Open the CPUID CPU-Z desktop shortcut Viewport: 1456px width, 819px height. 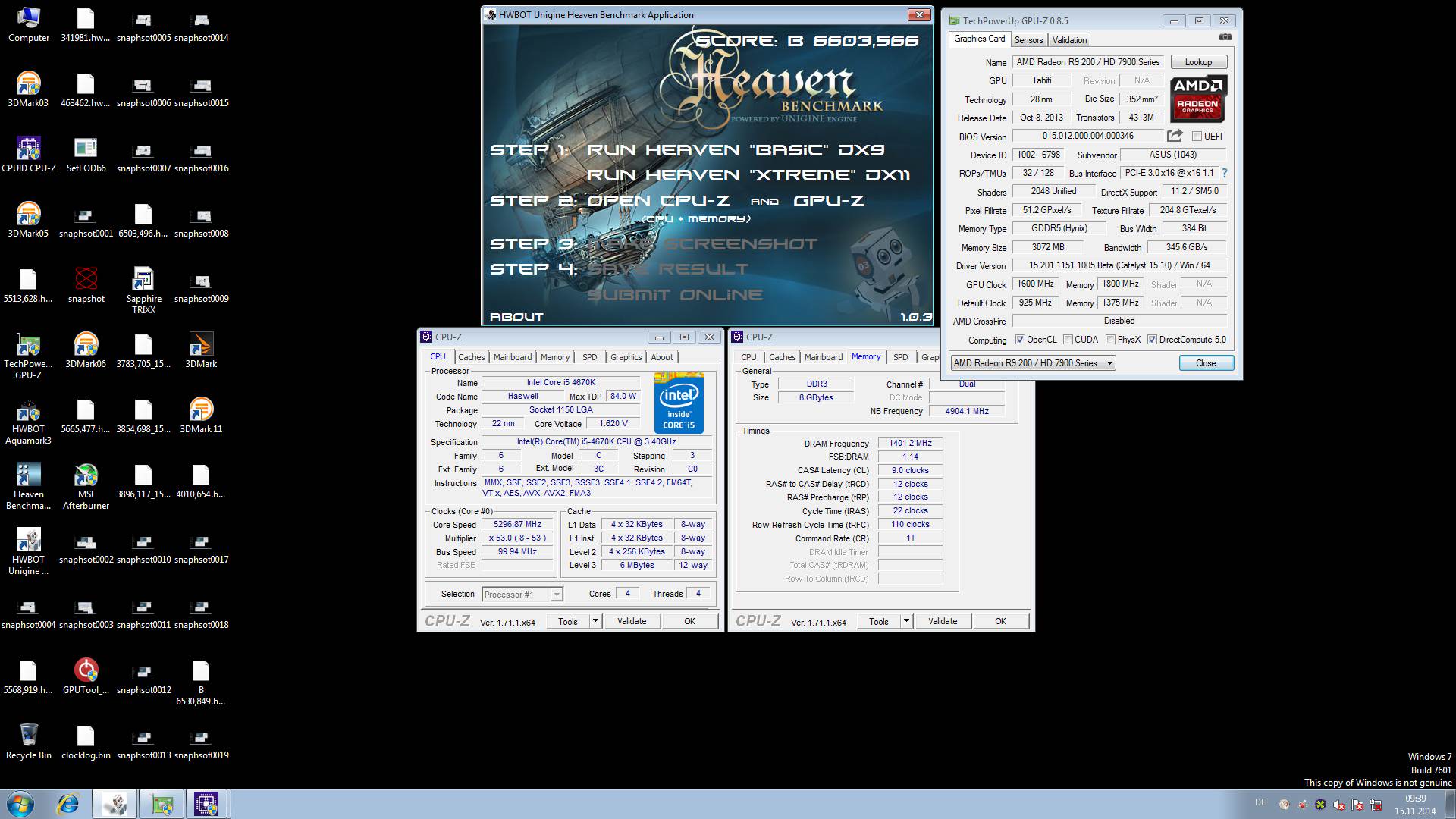(x=29, y=155)
